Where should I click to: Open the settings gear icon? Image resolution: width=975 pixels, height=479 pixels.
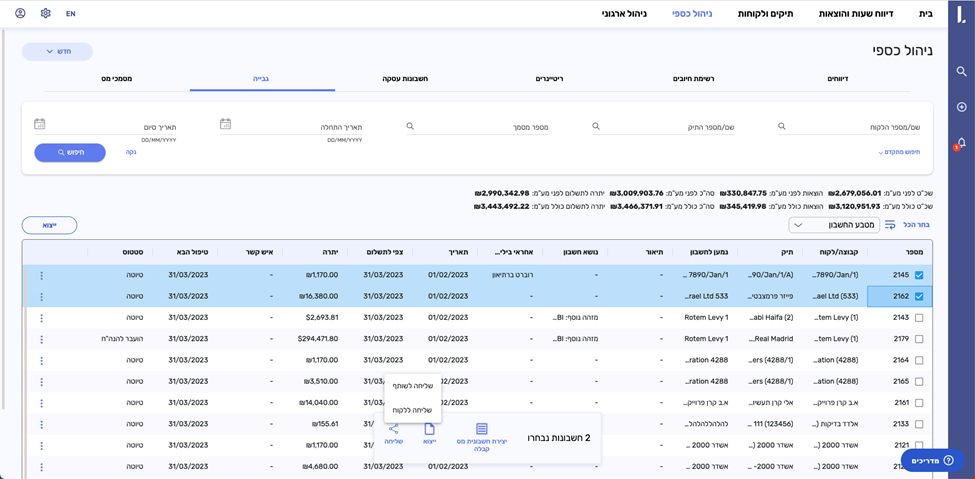click(x=46, y=14)
